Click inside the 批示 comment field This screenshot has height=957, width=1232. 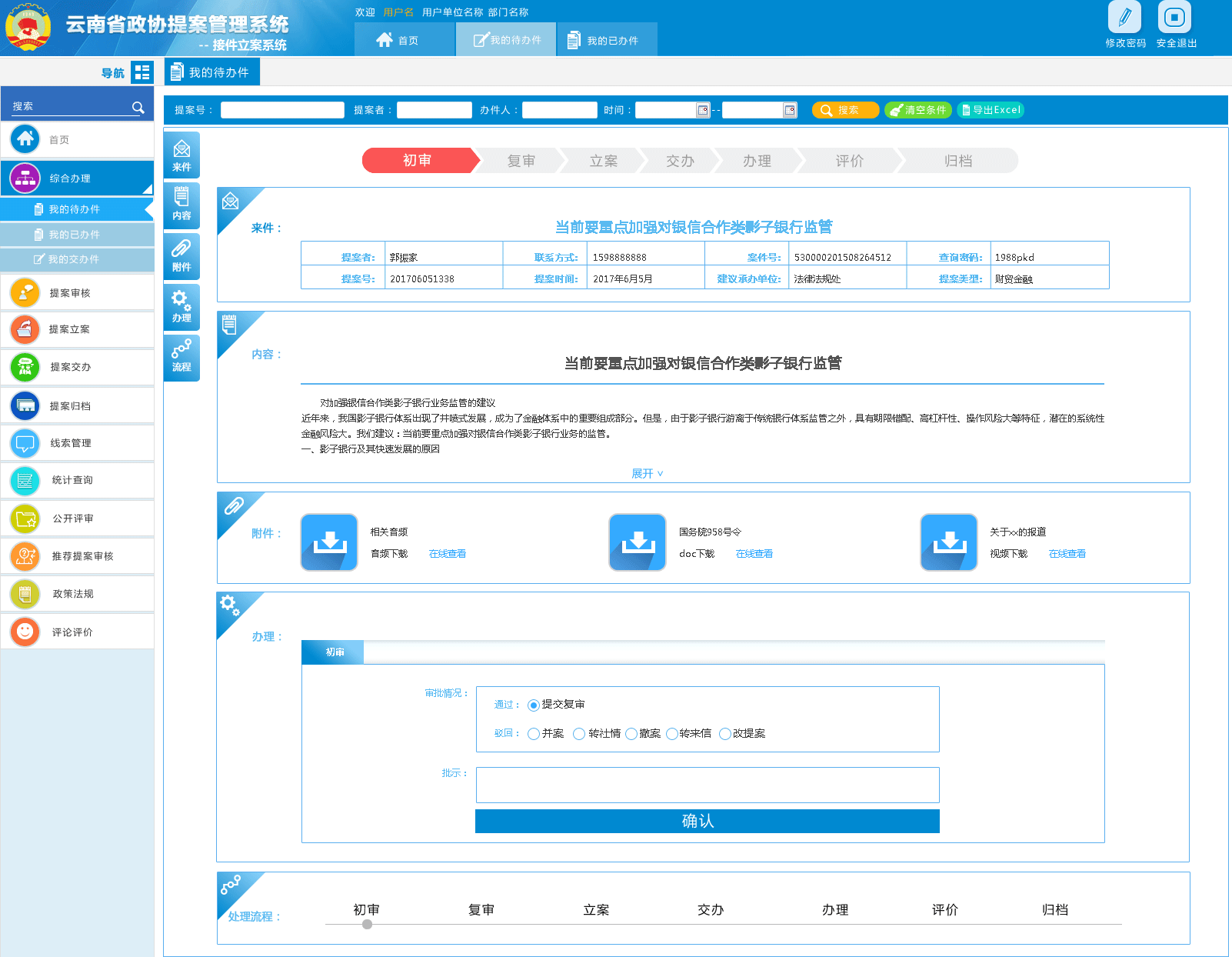tap(707, 785)
